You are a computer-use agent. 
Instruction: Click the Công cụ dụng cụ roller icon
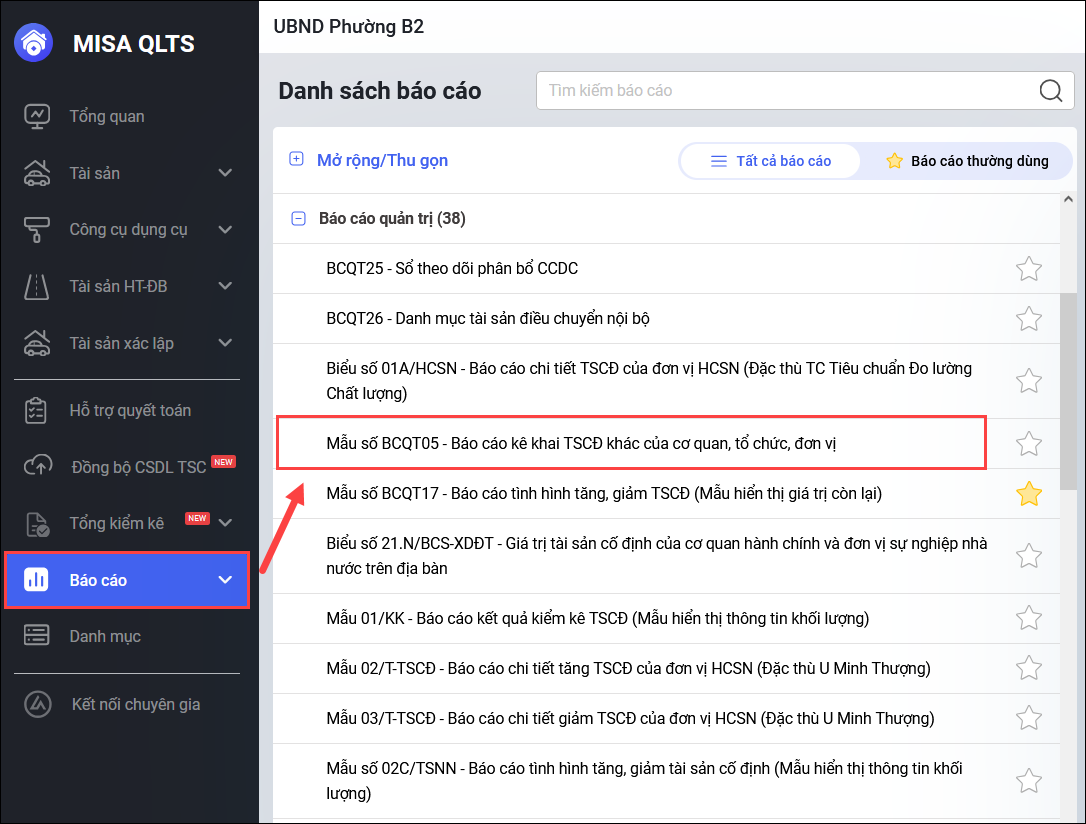coord(37,230)
